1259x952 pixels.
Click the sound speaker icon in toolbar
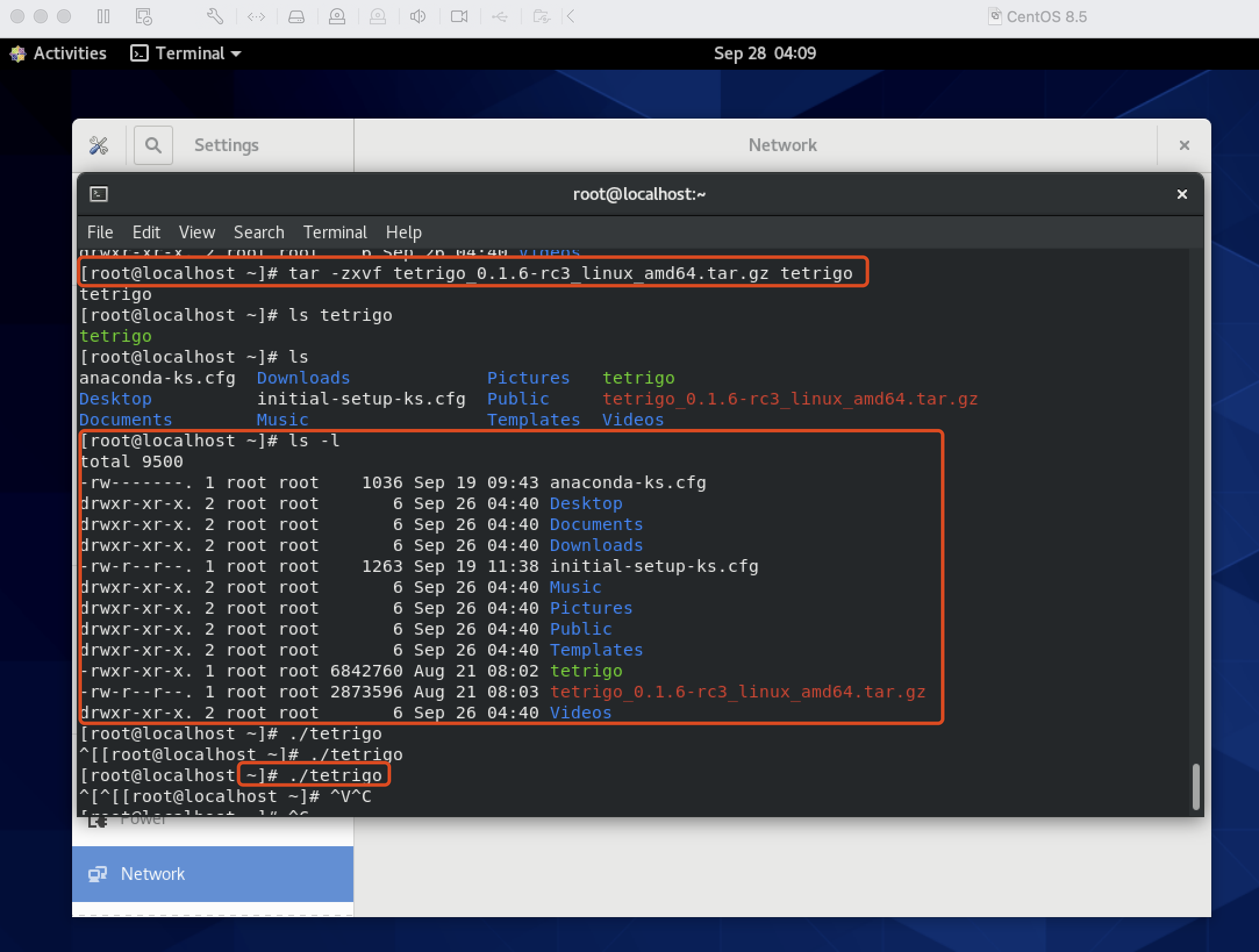tap(417, 16)
